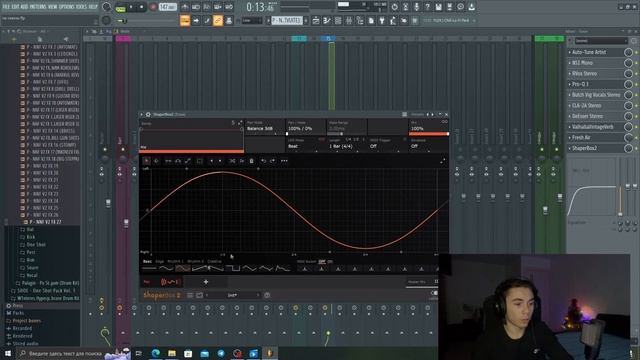Open Butch Vig Vocals Stereo slot menu arrow
This screenshot has width=640, height=360.
point(570,95)
